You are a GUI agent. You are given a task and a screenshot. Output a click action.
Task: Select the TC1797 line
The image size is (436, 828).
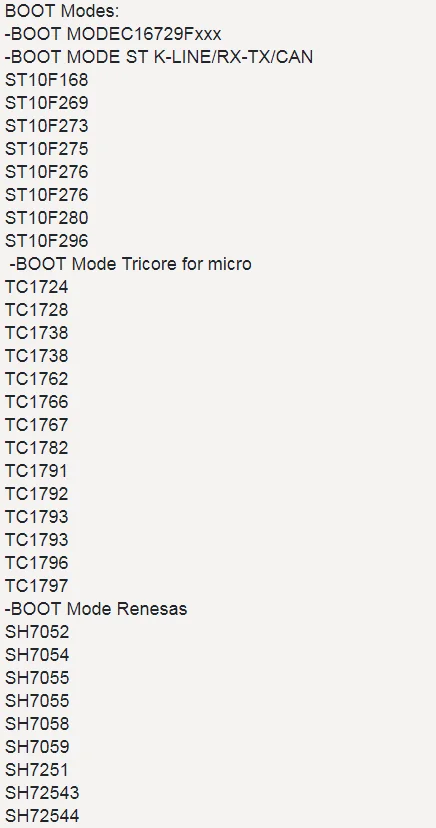click(x=36, y=586)
